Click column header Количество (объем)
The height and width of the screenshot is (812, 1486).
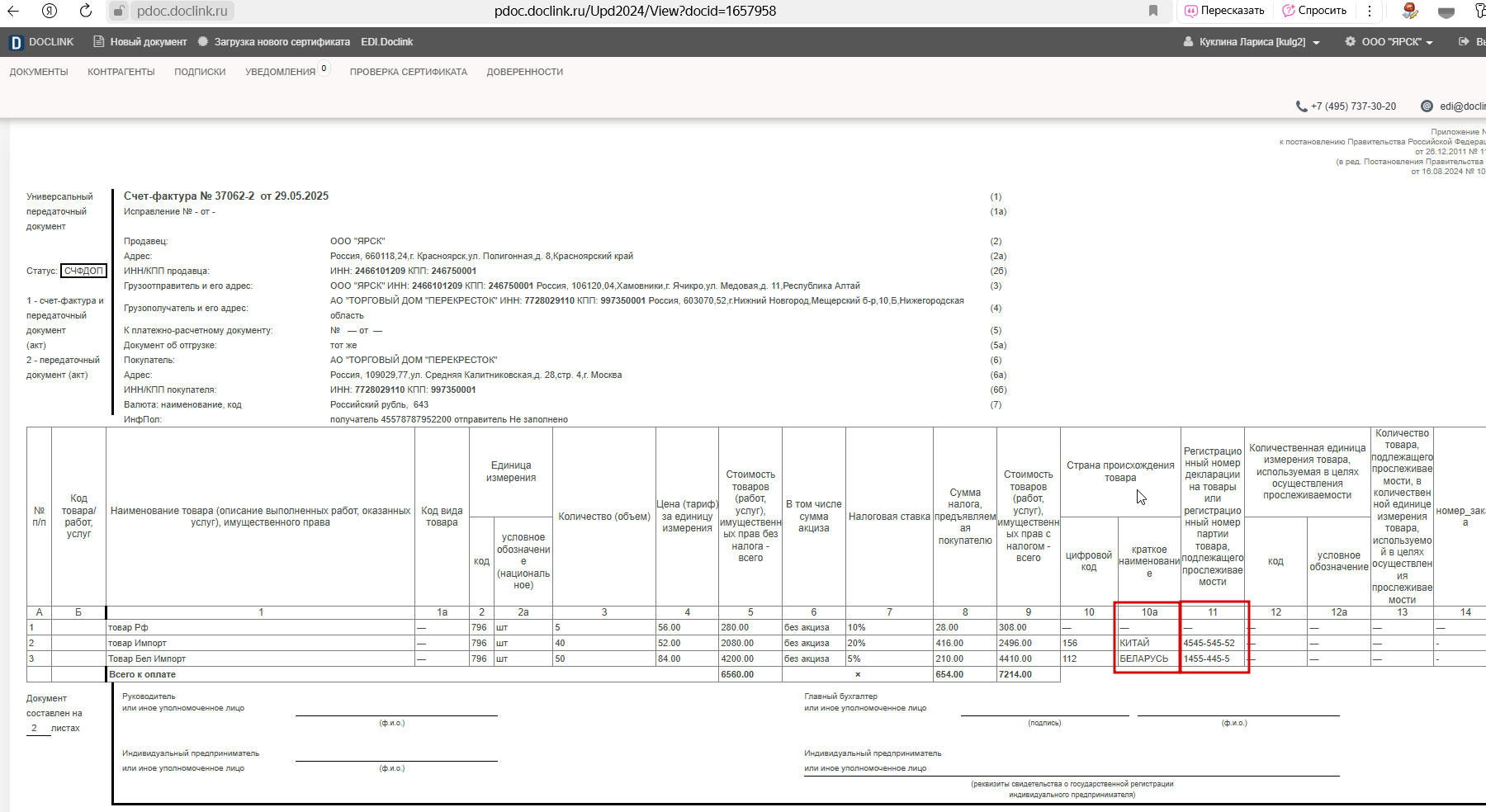604,517
